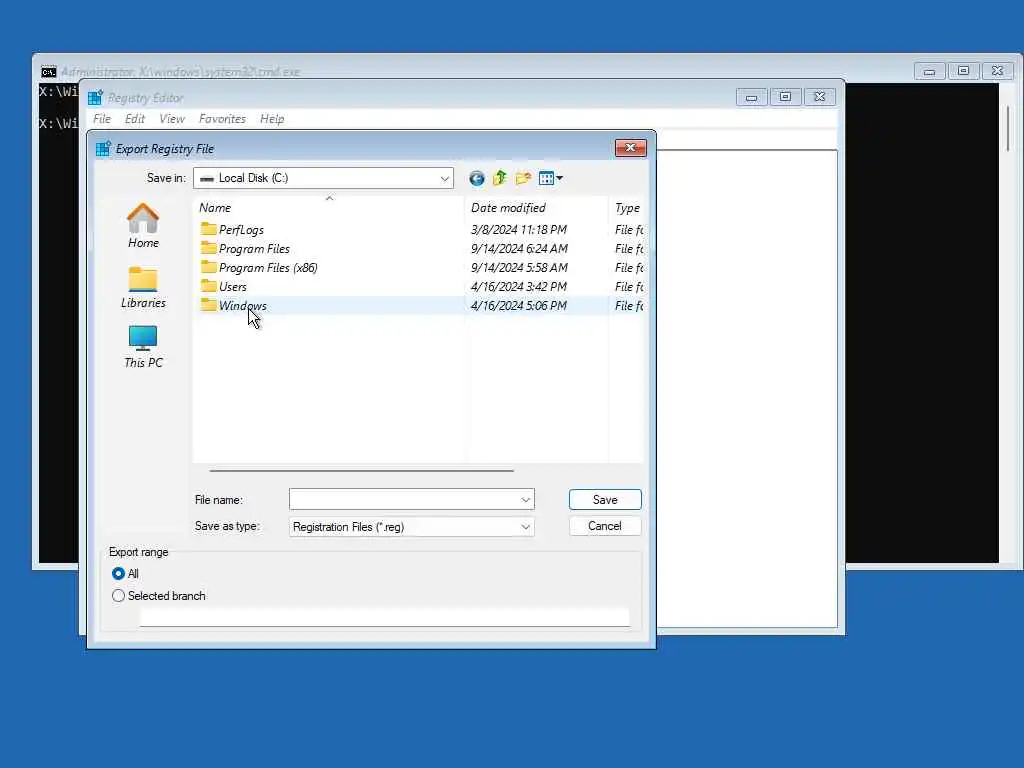Sort by the Date modified column header

tap(537, 208)
